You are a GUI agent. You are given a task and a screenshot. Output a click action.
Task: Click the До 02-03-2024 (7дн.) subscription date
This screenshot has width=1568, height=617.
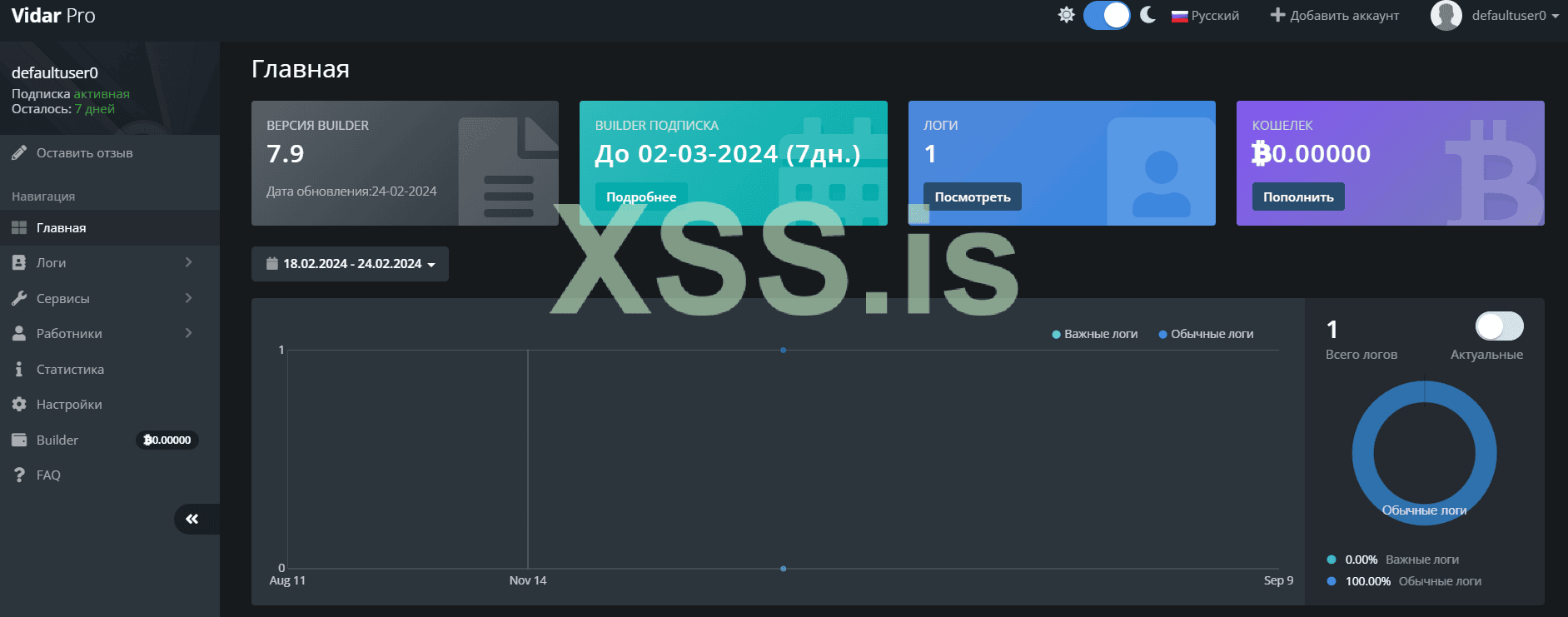point(728,154)
